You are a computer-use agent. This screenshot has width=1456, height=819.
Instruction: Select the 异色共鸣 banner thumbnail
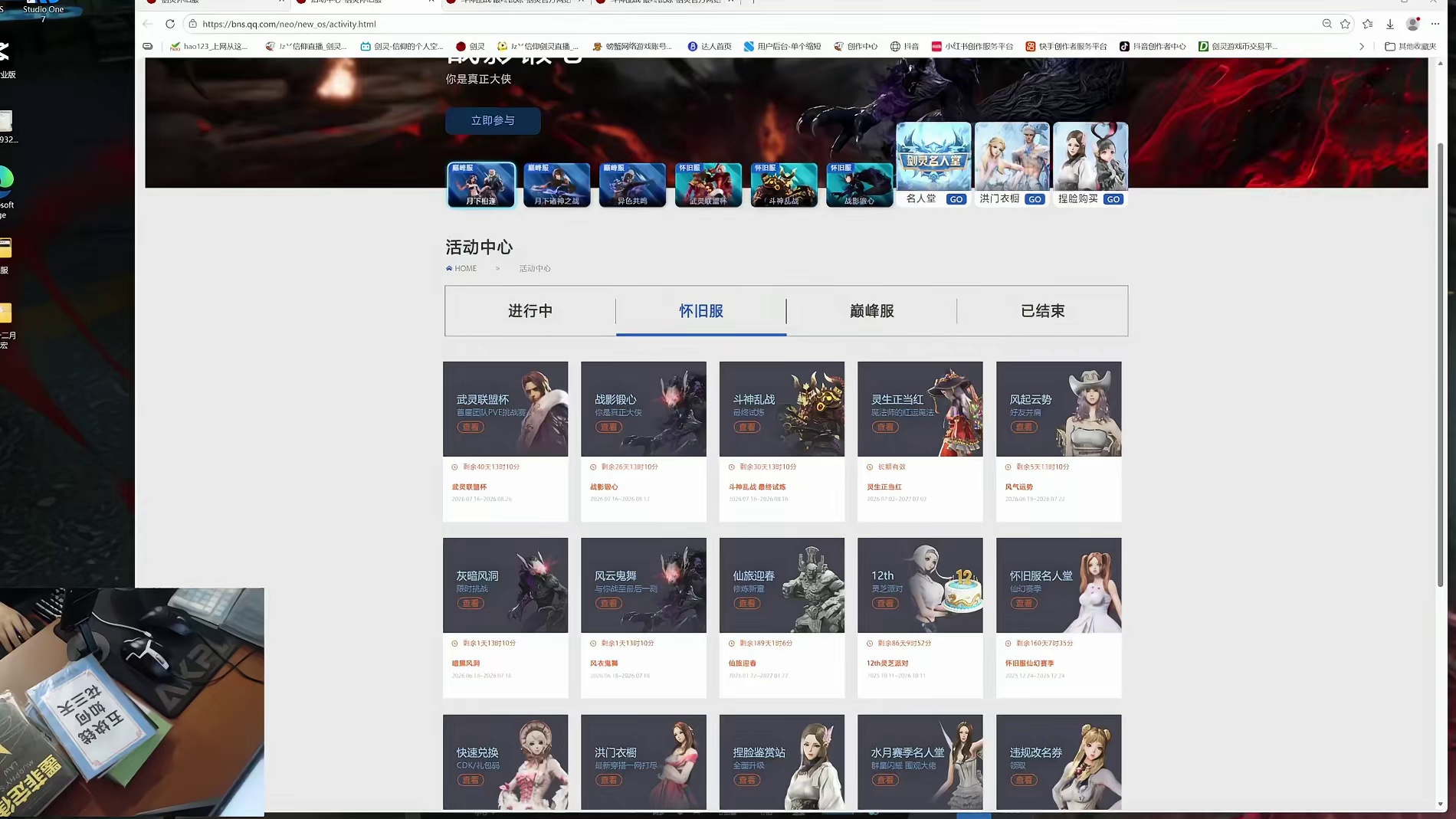coord(632,185)
